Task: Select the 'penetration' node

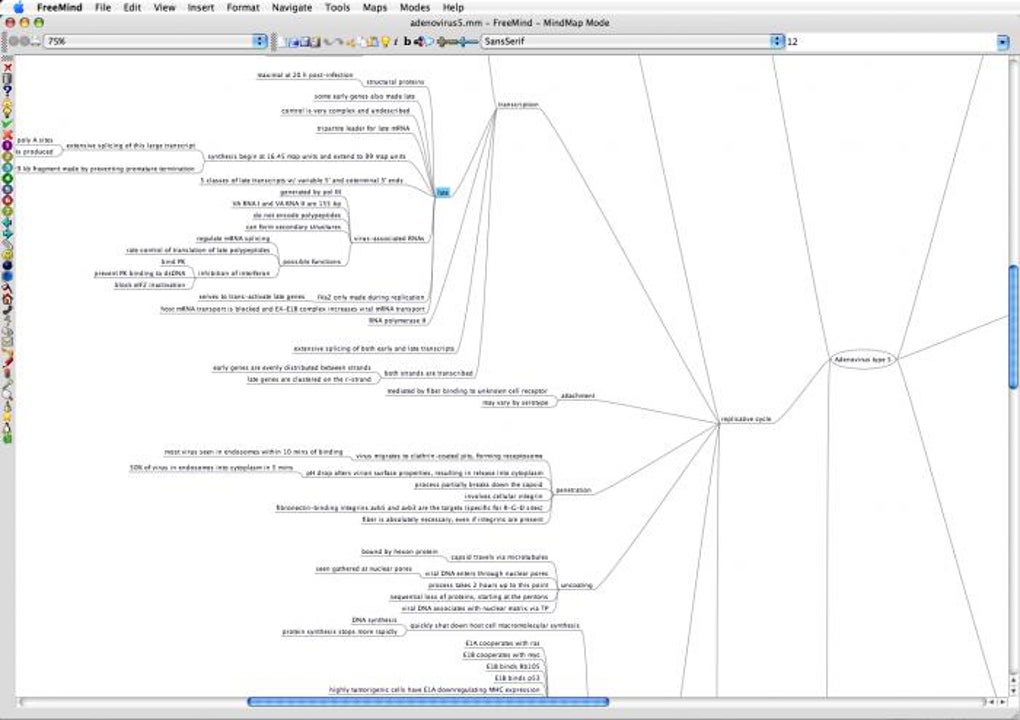Action: click(573, 490)
